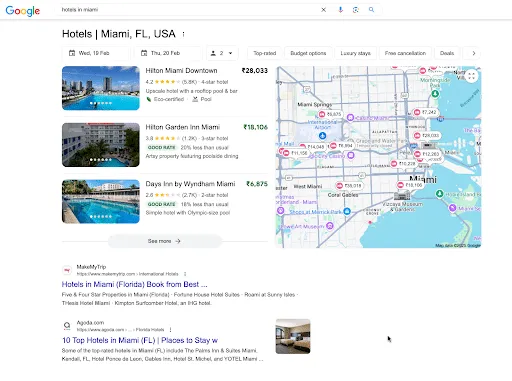
Task: Select the ₹6,875 pin near Miami Springs
Action: [x=330, y=114]
